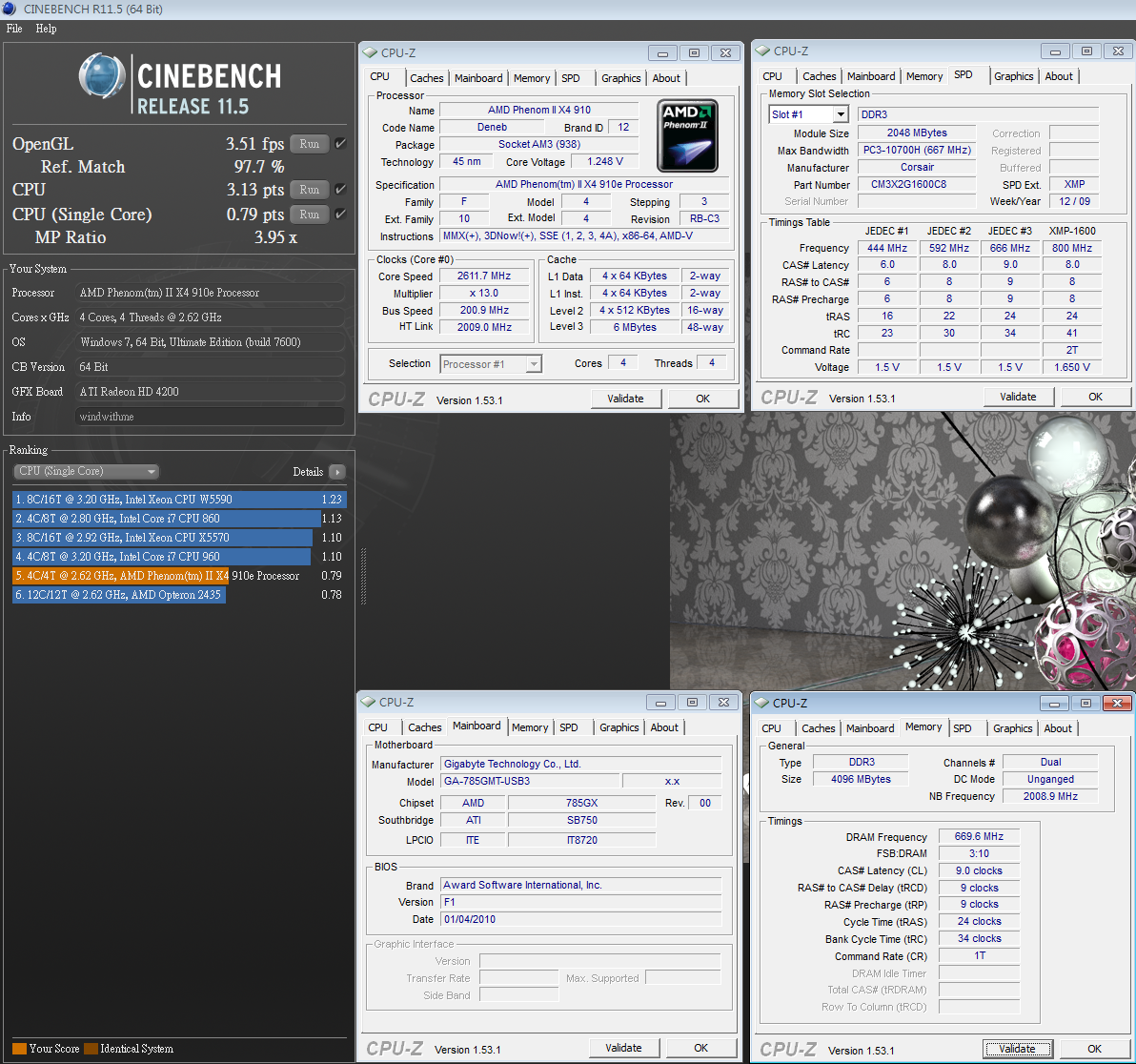Image resolution: width=1136 pixels, height=1064 pixels.
Task: Switch to Mainboard tab in CPU window
Action: [x=478, y=78]
